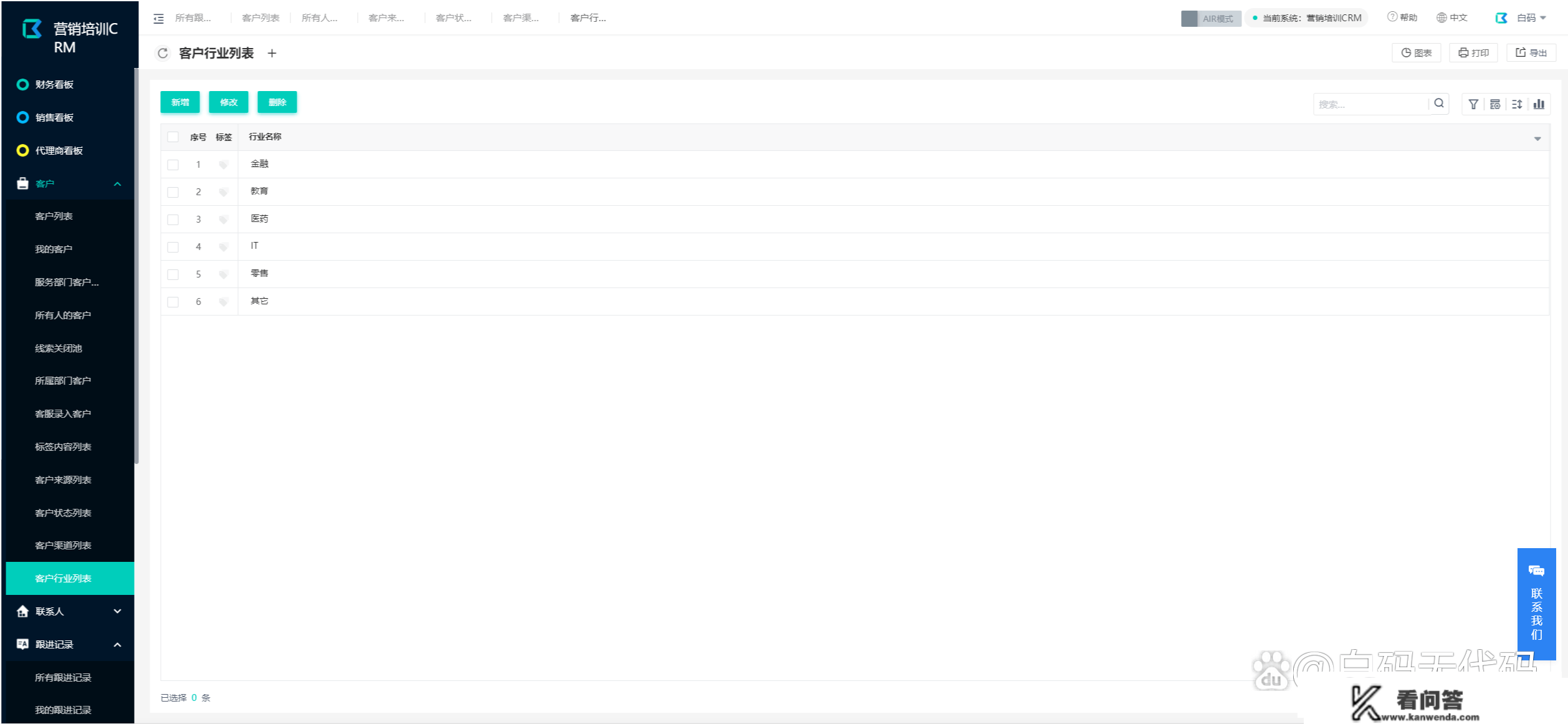Click the tag icon in the 教育 row
This screenshot has width=1568, height=724.
pos(223,192)
